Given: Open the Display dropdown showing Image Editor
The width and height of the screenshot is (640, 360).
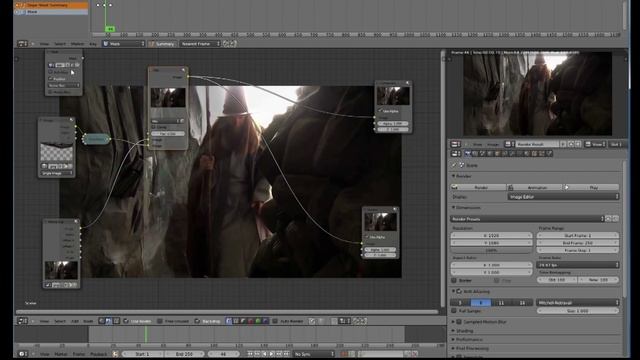Looking at the screenshot, I should [563, 197].
